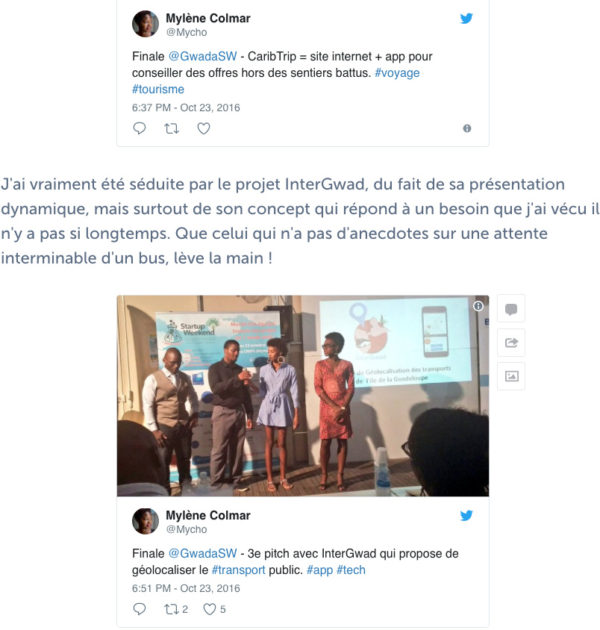The image size is (600, 630).
Task: Retweet the CaribTrip tweet
Action: tap(172, 129)
